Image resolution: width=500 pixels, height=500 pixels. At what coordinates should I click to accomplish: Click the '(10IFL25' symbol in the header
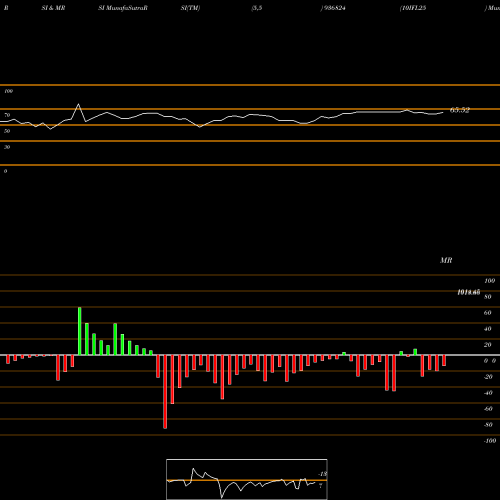point(413,8)
